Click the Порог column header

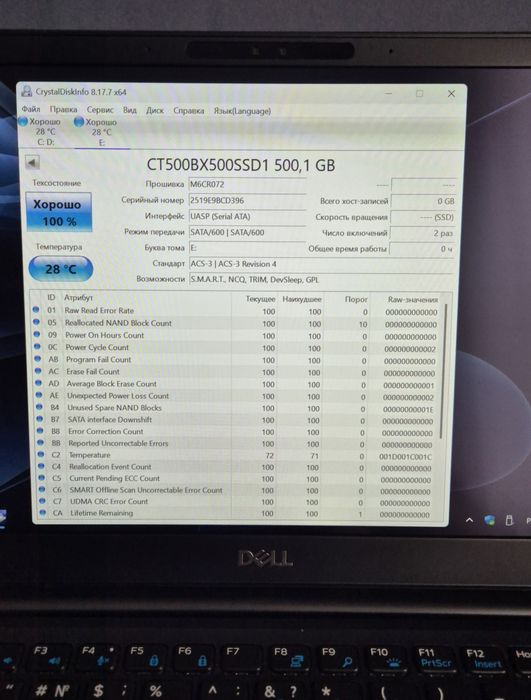[x=356, y=299]
